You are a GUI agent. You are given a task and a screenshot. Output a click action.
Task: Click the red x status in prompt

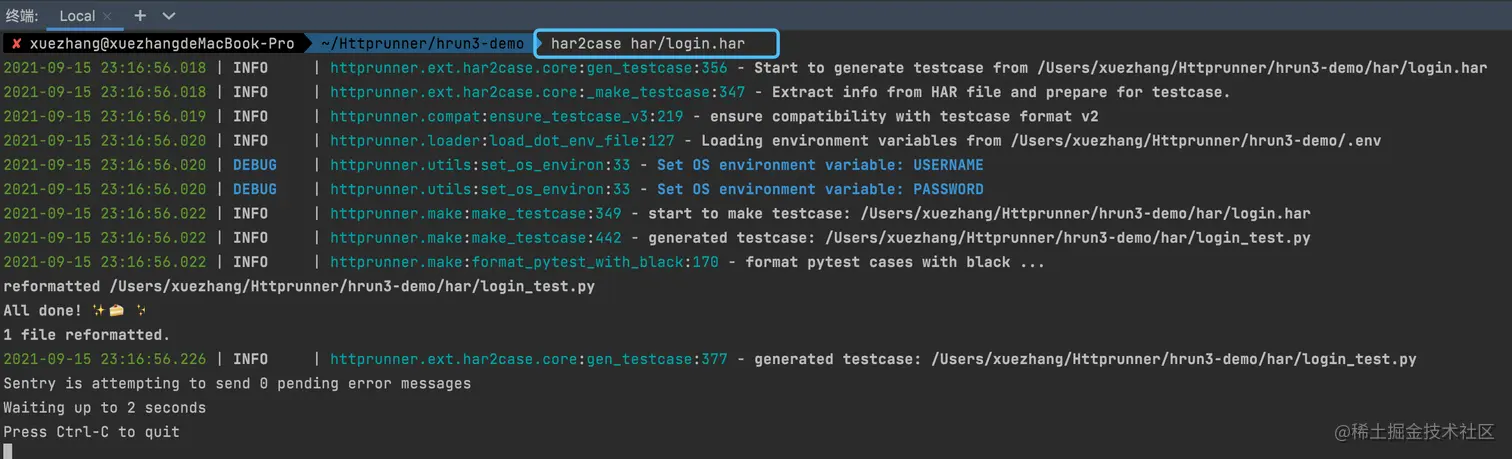tap(17, 44)
